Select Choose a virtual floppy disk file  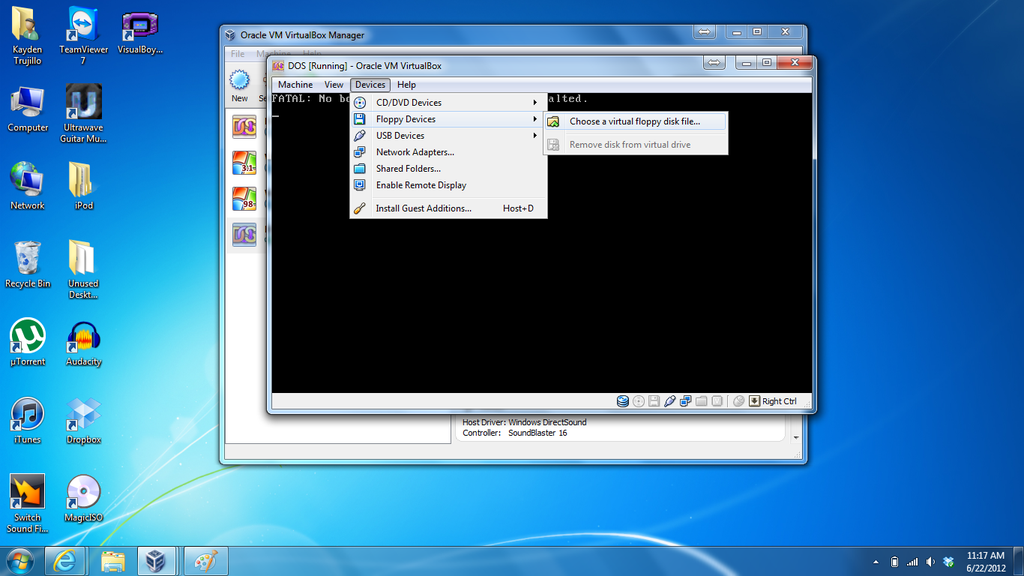click(x=635, y=121)
